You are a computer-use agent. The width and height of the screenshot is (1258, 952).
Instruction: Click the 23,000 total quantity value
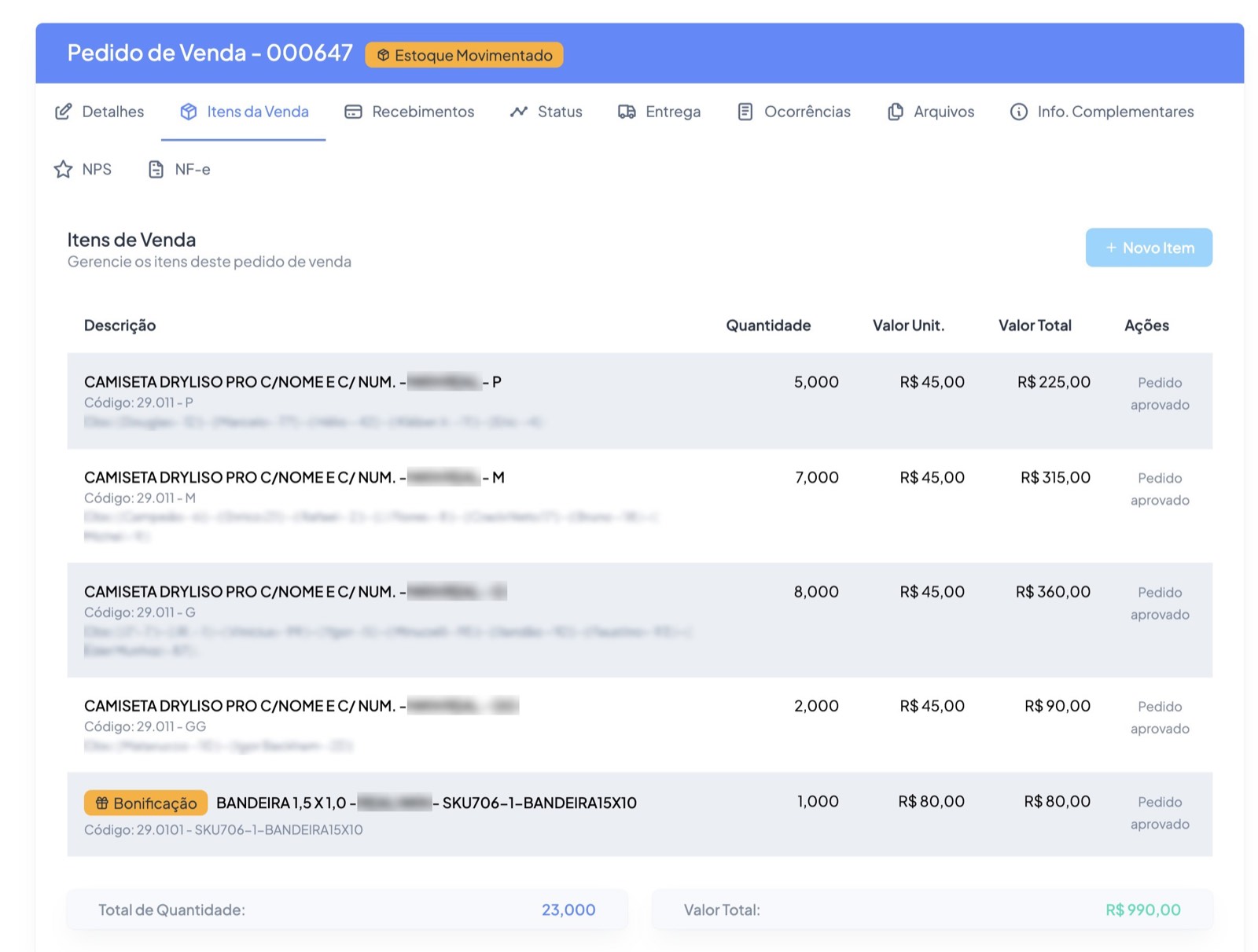(x=568, y=910)
